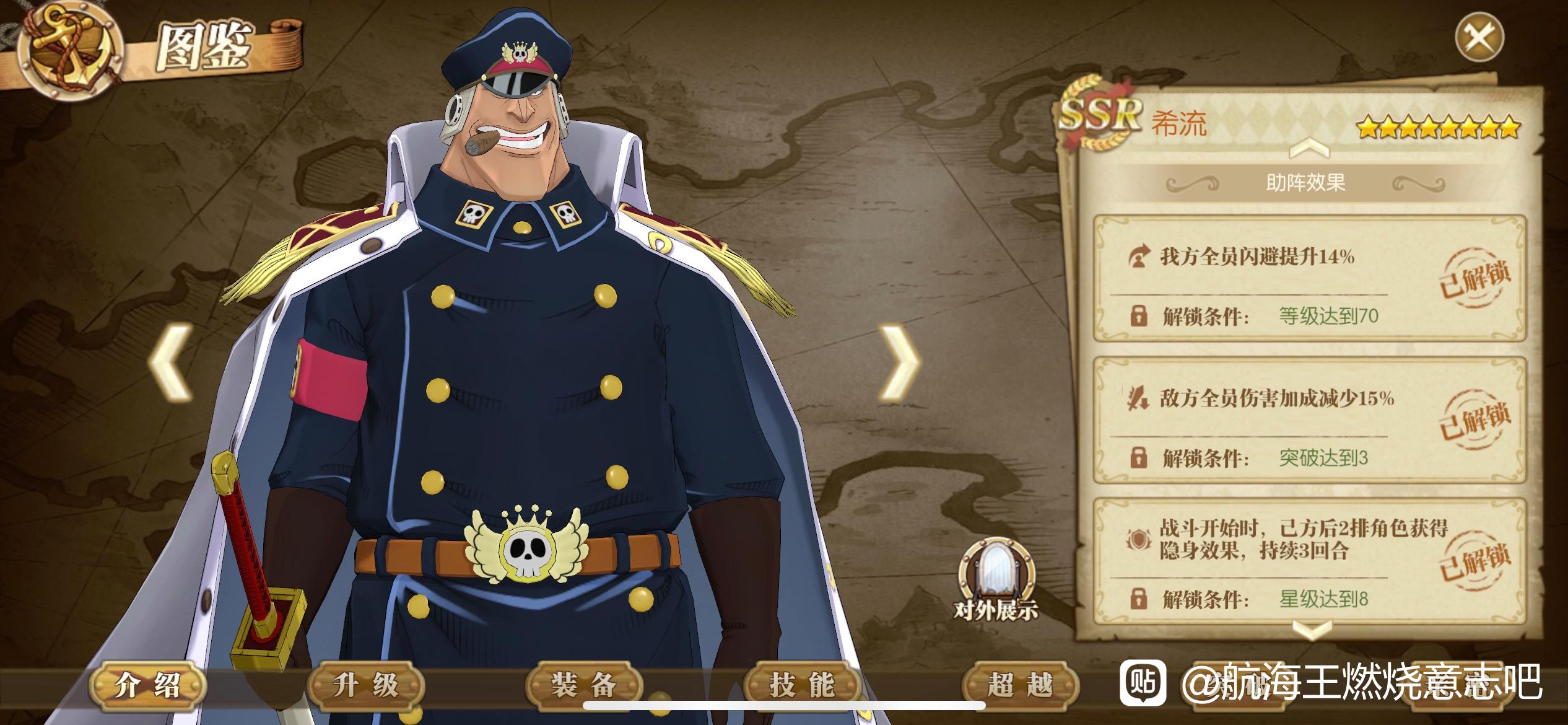This screenshot has height=725, width=1568.
Task: Select the 超越 tab
Action: 1021,685
